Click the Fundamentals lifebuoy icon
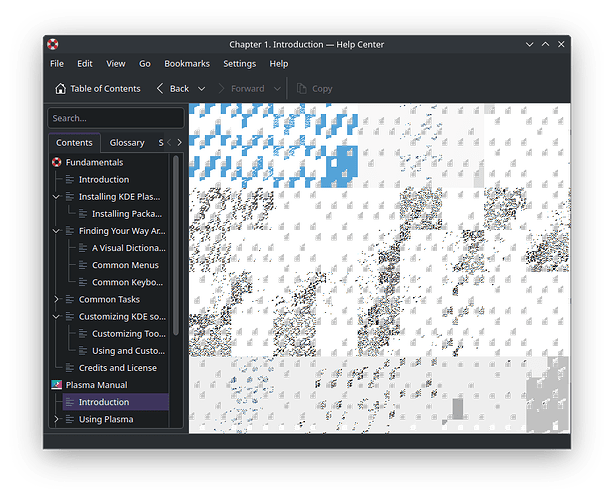This screenshot has height=500, width=613. (x=57, y=162)
